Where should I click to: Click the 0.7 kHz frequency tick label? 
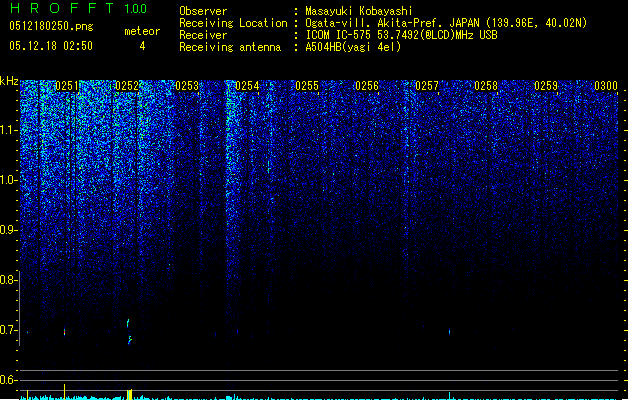[x=8, y=330]
